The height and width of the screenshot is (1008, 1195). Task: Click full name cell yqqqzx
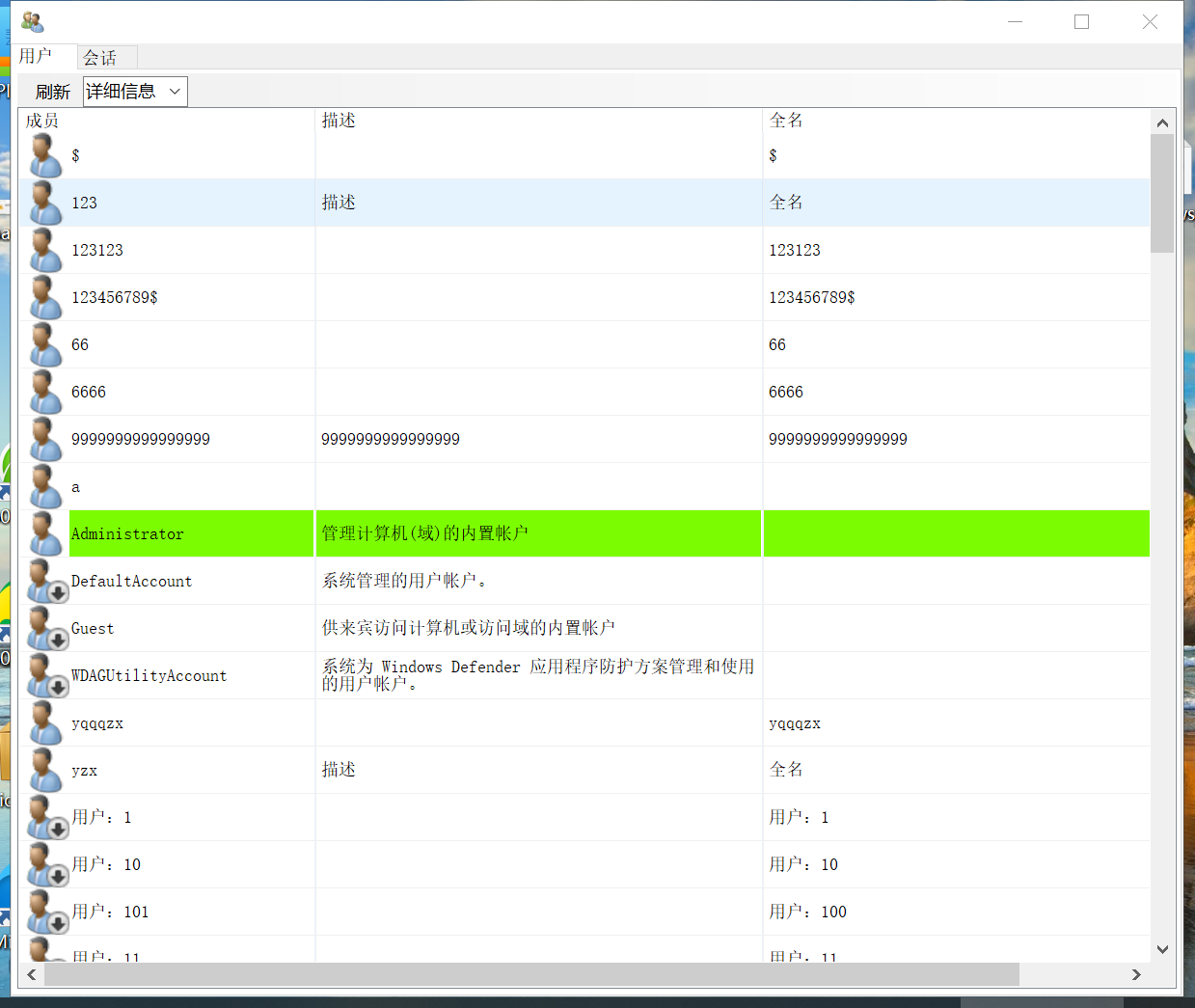tap(795, 723)
